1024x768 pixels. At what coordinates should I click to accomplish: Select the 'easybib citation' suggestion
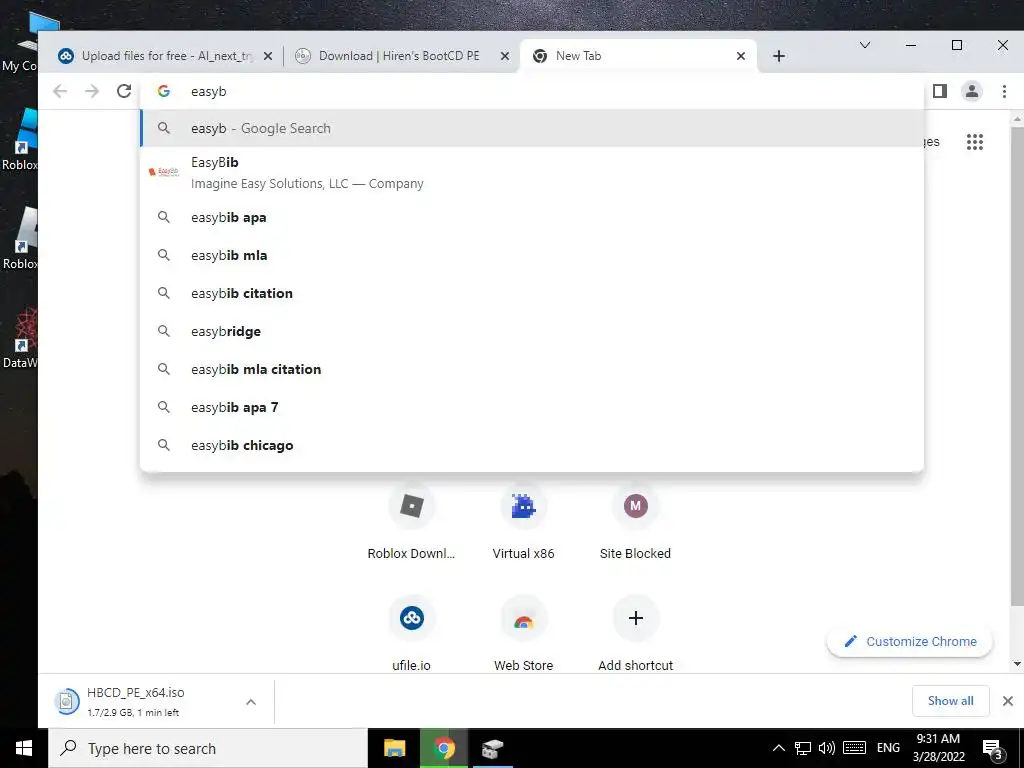pyautogui.click(x=532, y=293)
